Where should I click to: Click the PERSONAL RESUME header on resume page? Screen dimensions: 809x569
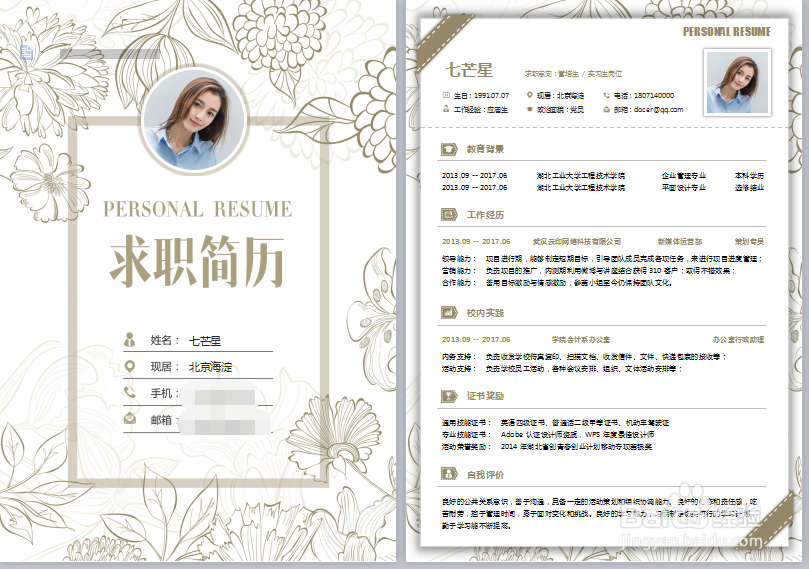726,32
